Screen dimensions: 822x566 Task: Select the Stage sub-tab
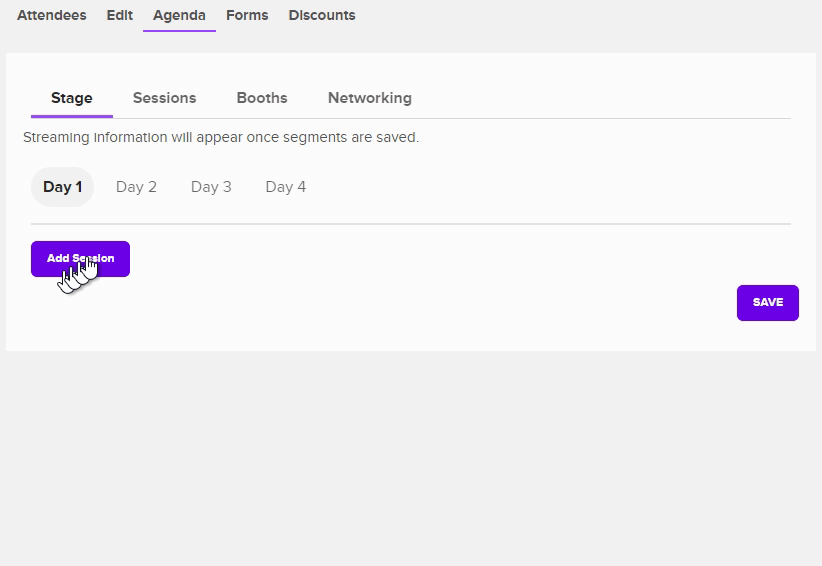[x=72, y=98]
